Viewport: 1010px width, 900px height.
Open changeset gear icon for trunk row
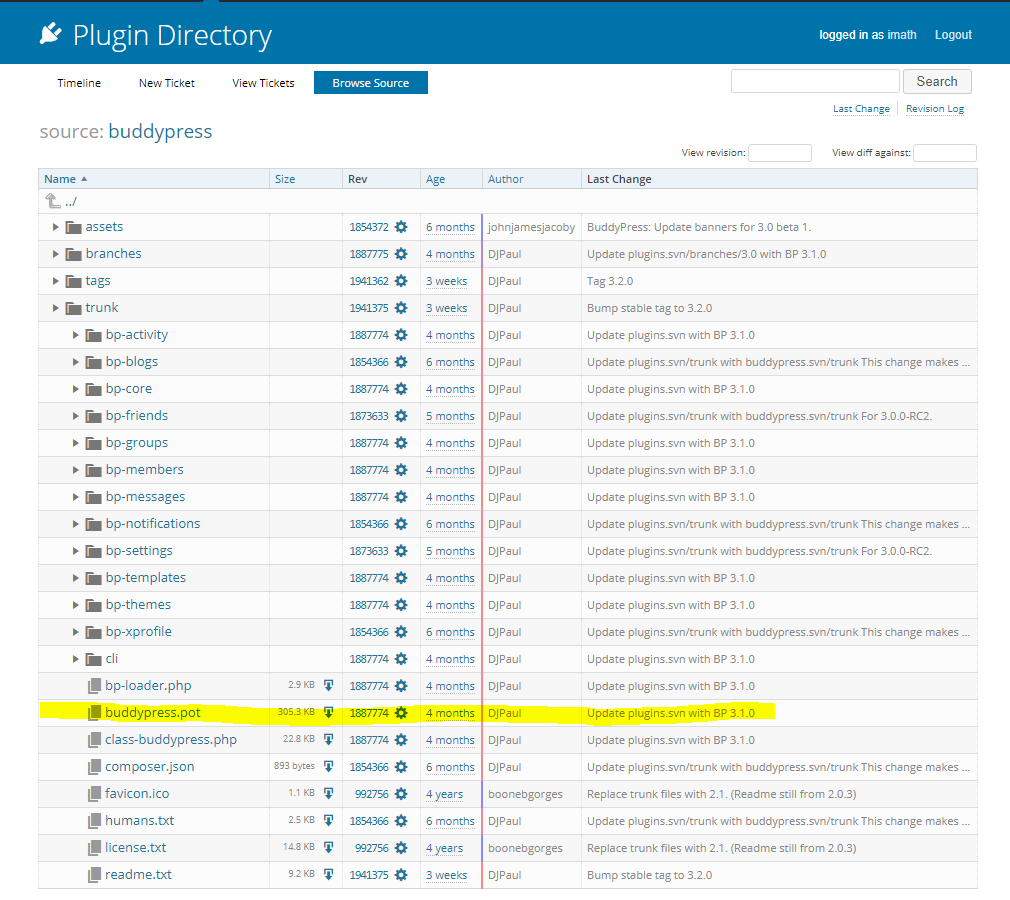[401, 308]
